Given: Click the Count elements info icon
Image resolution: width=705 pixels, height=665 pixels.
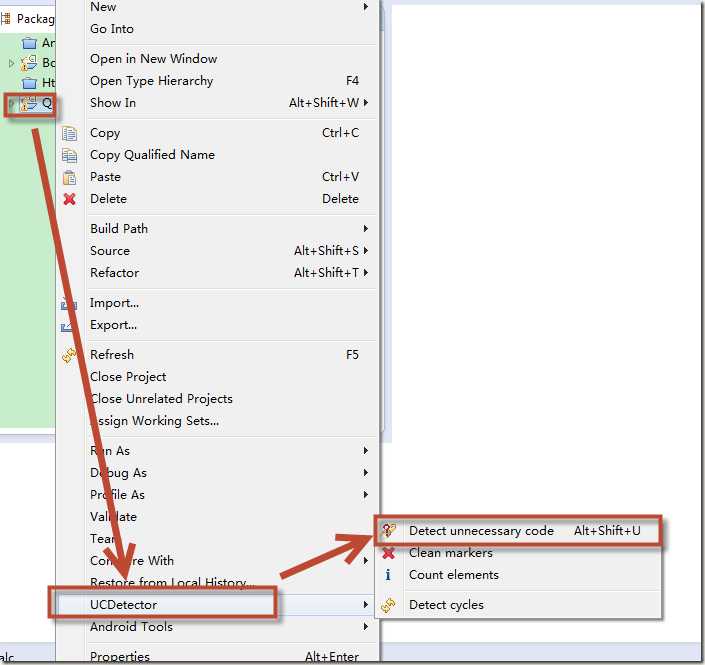Looking at the screenshot, I should (x=388, y=575).
